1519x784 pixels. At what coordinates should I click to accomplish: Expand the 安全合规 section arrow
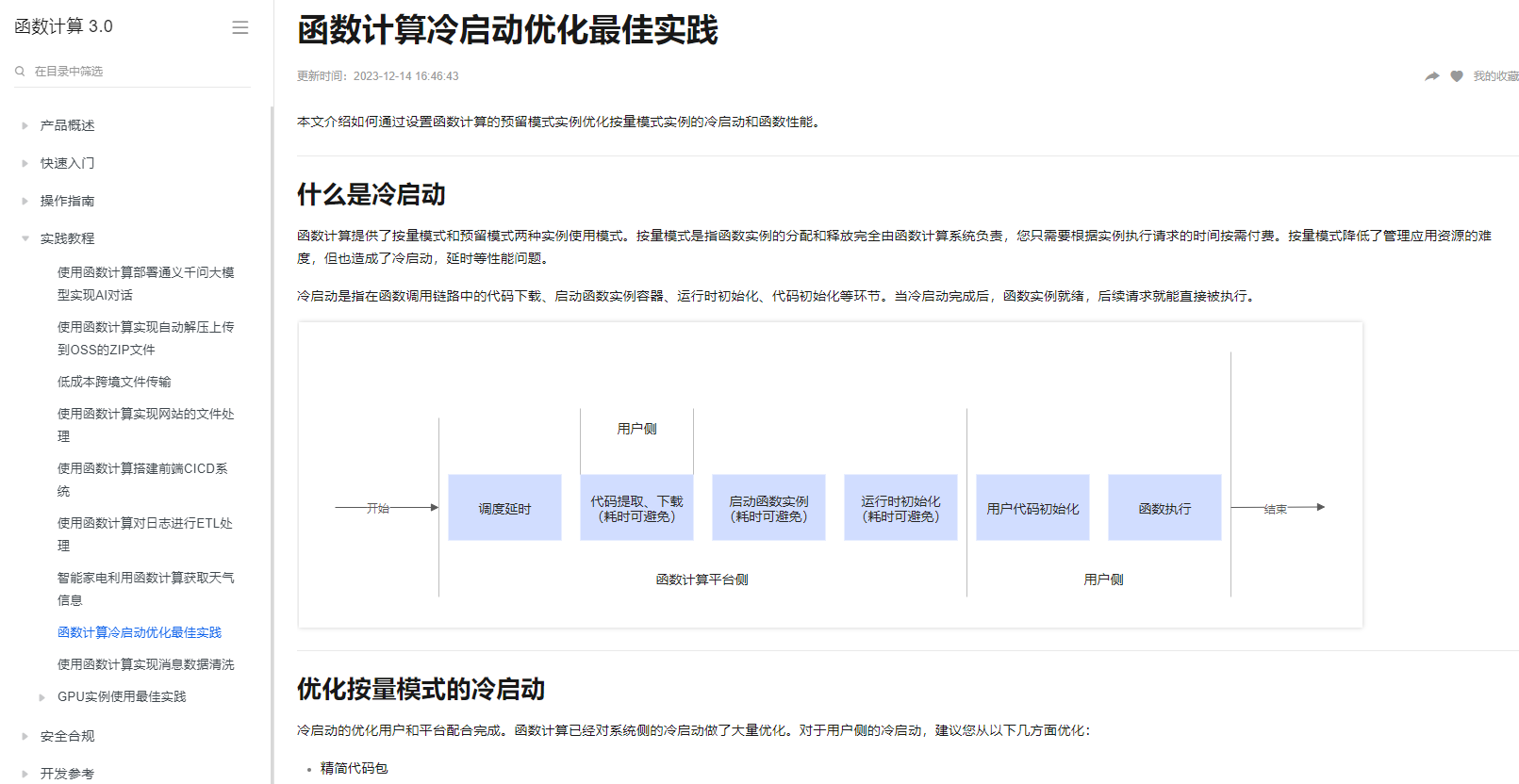25,736
